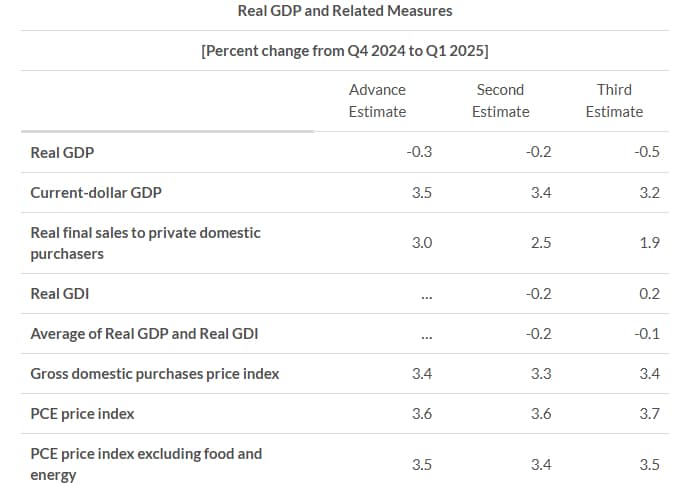Select the Advance Estimate column header
Image resolution: width=699 pixels, height=496 pixels.
377,101
